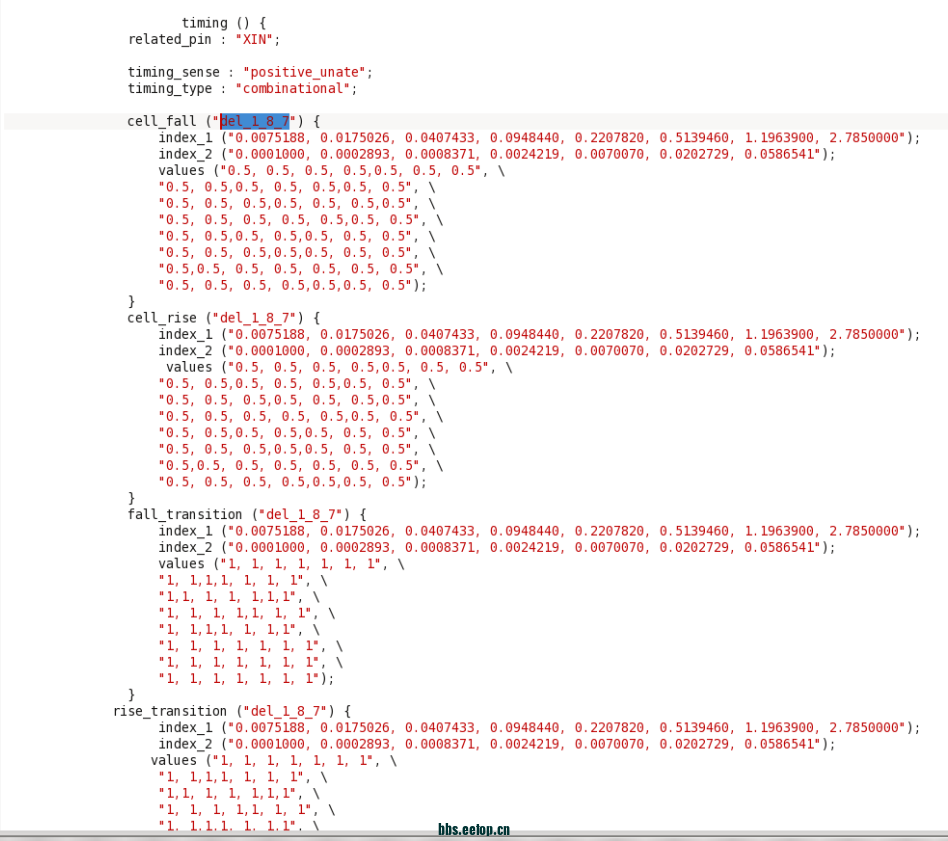Click the bbs.eetop.cn watermark link
The width and height of the screenshot is (948, 841).
coord(474,829)
